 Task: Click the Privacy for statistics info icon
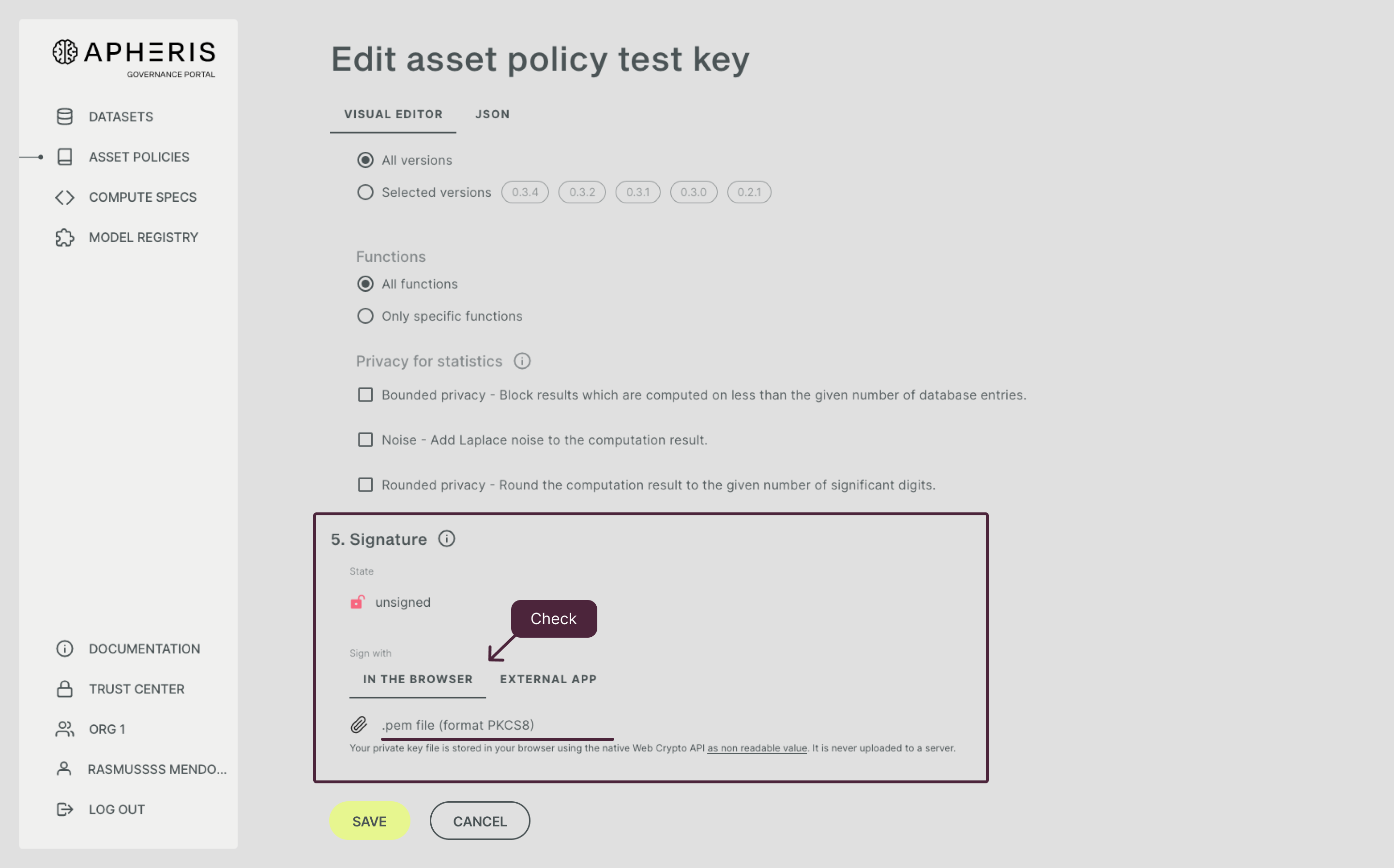coord(522,361)
